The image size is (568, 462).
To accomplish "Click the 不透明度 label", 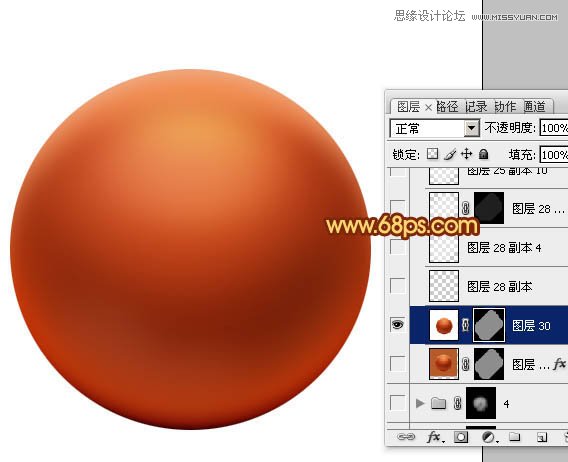I will [x=510, y=128].
